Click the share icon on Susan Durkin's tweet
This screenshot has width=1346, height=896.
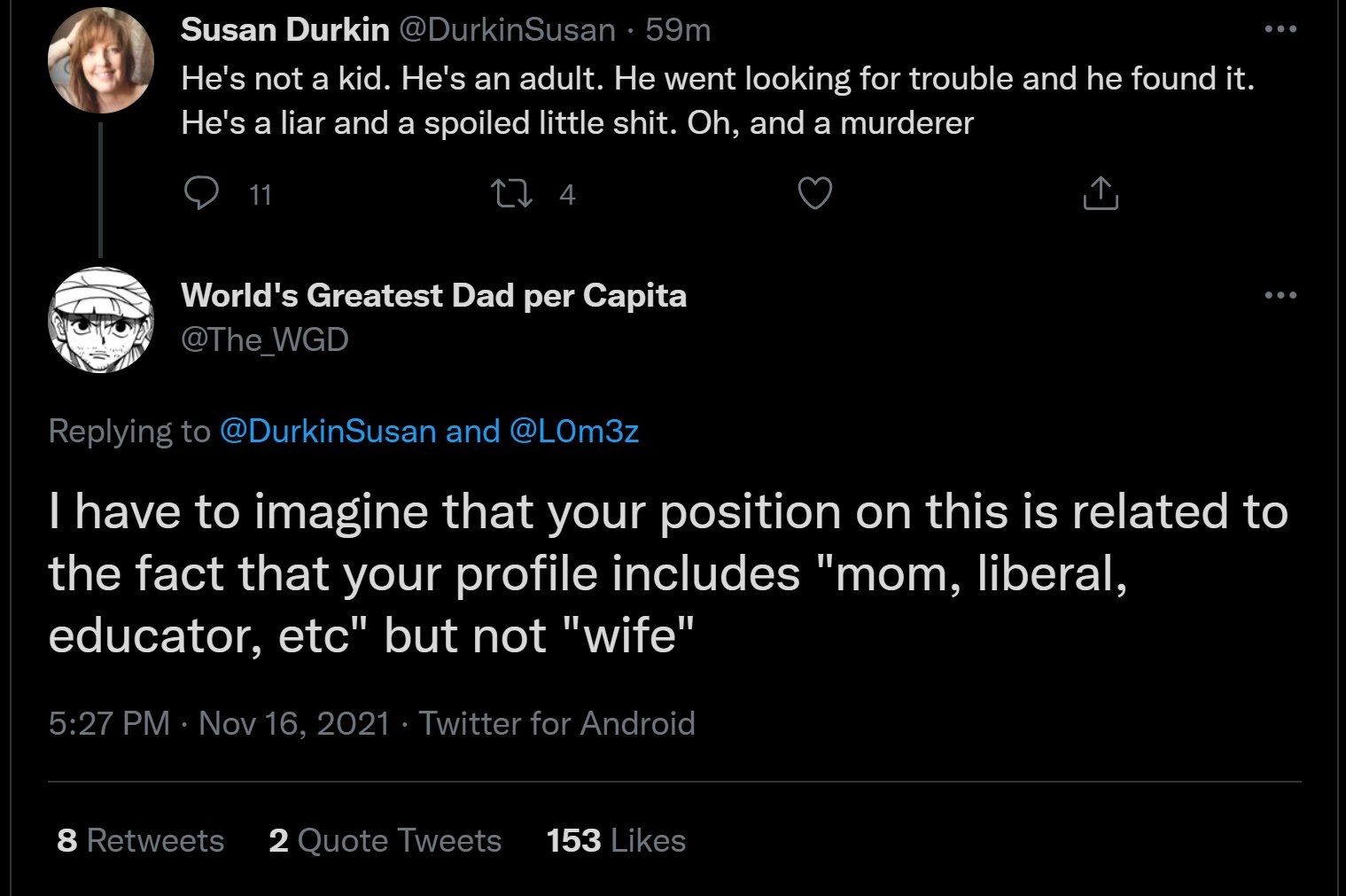[x=1101, y=193]
